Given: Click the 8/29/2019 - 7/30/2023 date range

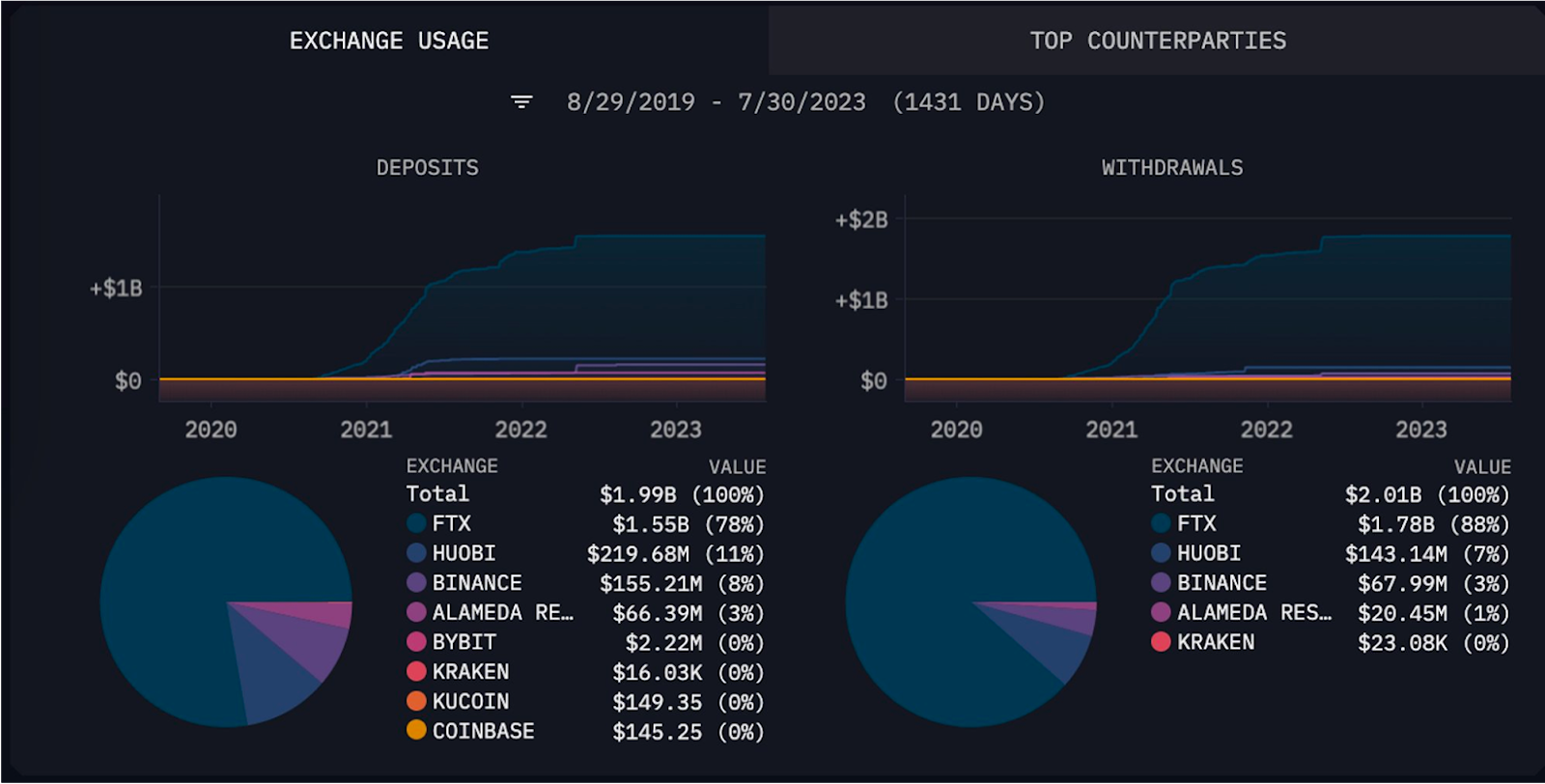Looking at the screenshot, I should (x=716, y=101).
